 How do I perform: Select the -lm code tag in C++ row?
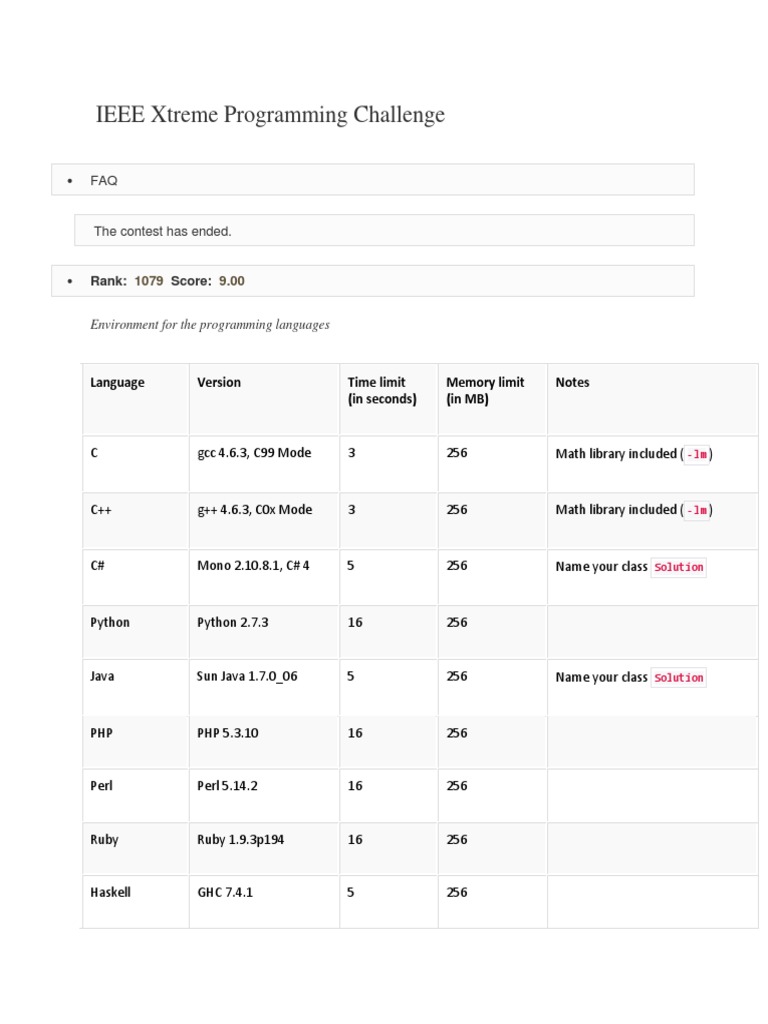(x=697, y=510)
